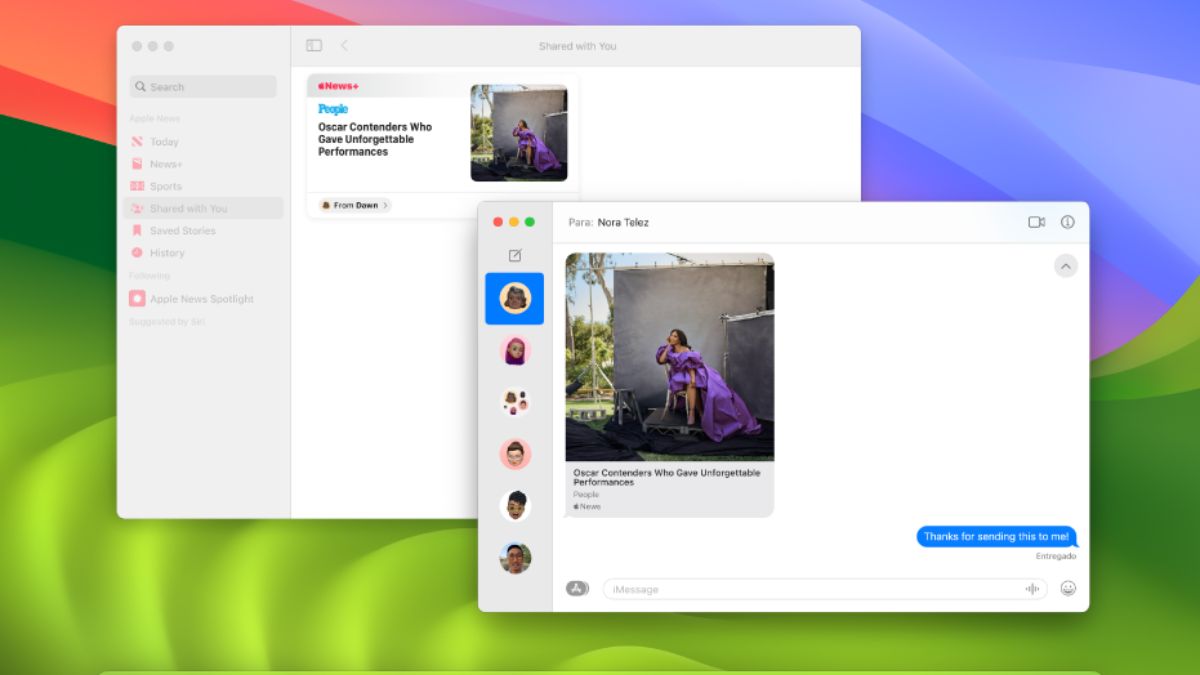Open the emoji picker
The width and height of the screenshot is (1200, 675).
click(x=1067, y=589)
